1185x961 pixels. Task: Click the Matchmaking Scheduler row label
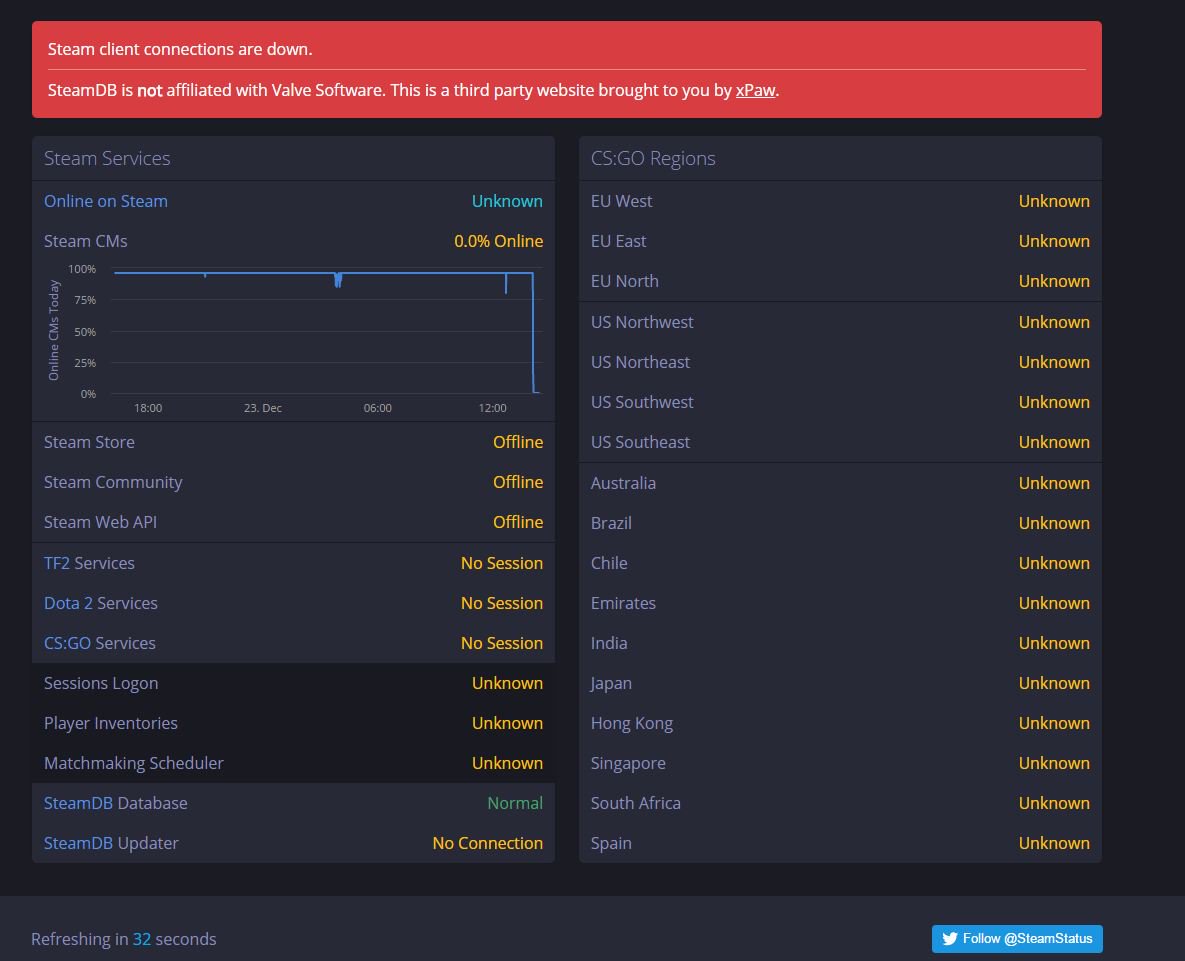[x=134, y=763]
